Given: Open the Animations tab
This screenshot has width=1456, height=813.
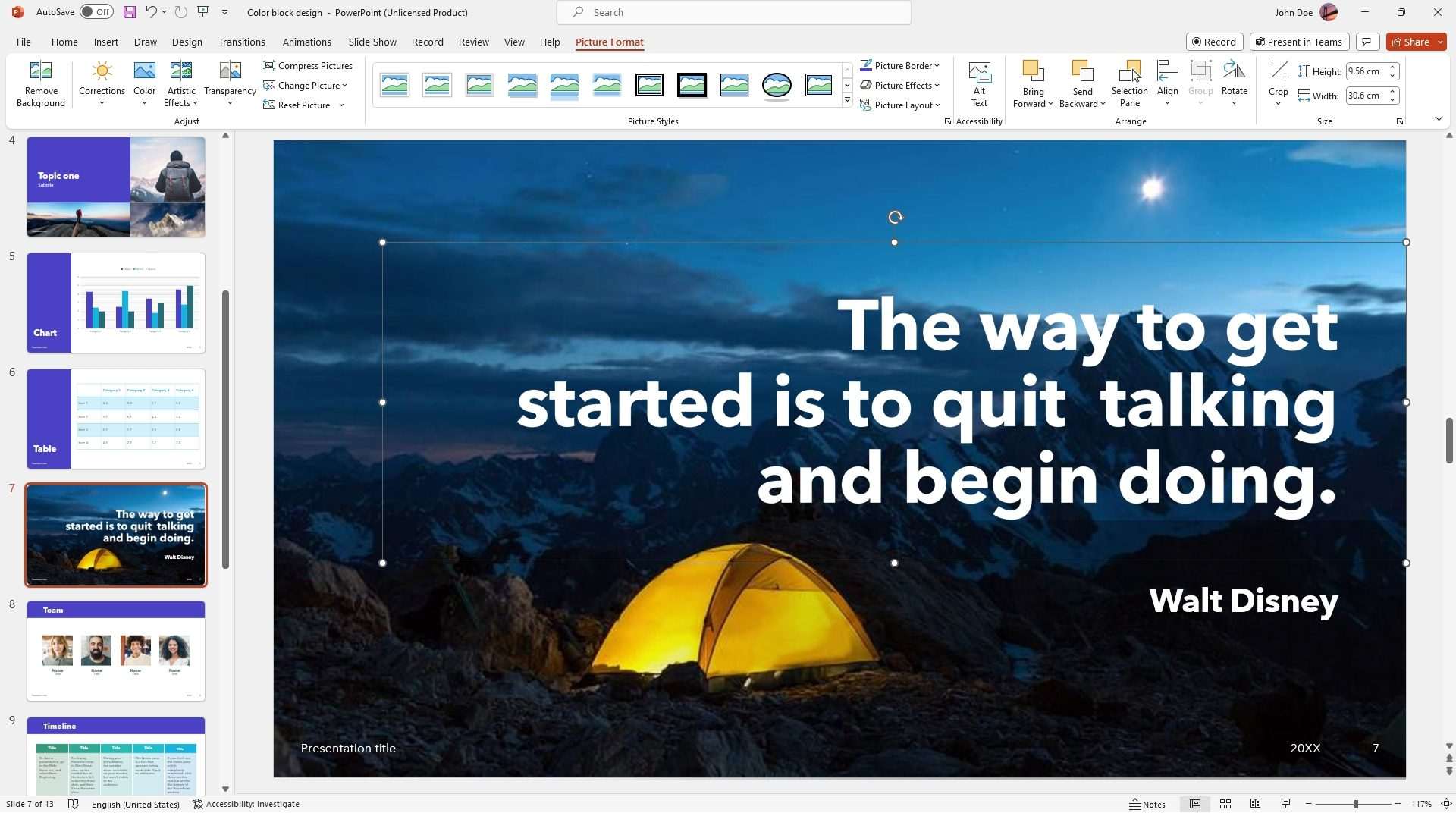Looking at the screenshot, I should pyautogui.click(x=306, y=42).
